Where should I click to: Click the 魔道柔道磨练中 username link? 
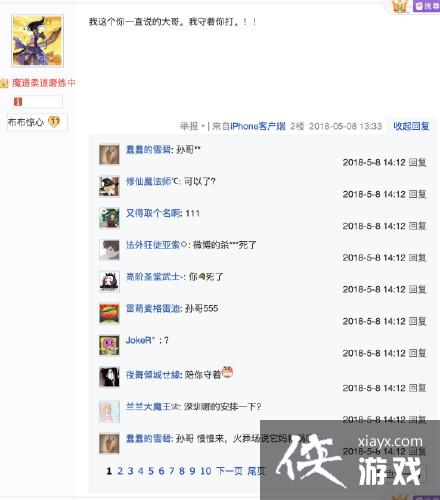(44, 83)
